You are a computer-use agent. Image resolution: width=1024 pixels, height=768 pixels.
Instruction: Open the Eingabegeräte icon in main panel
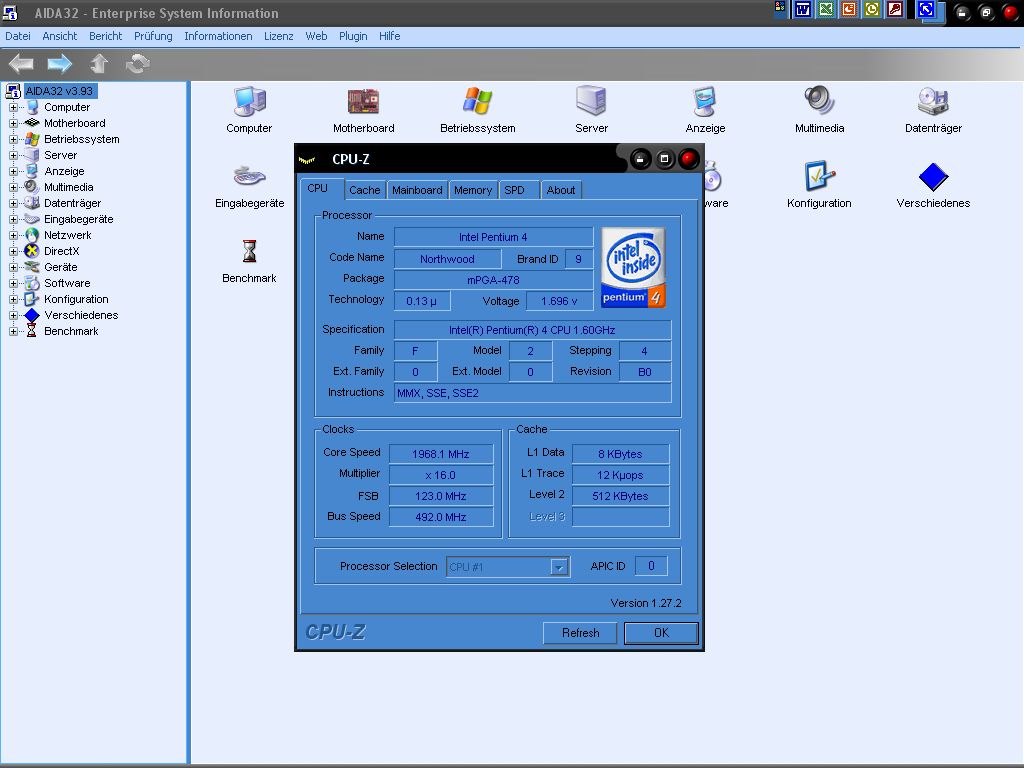[x=249, y=176]
